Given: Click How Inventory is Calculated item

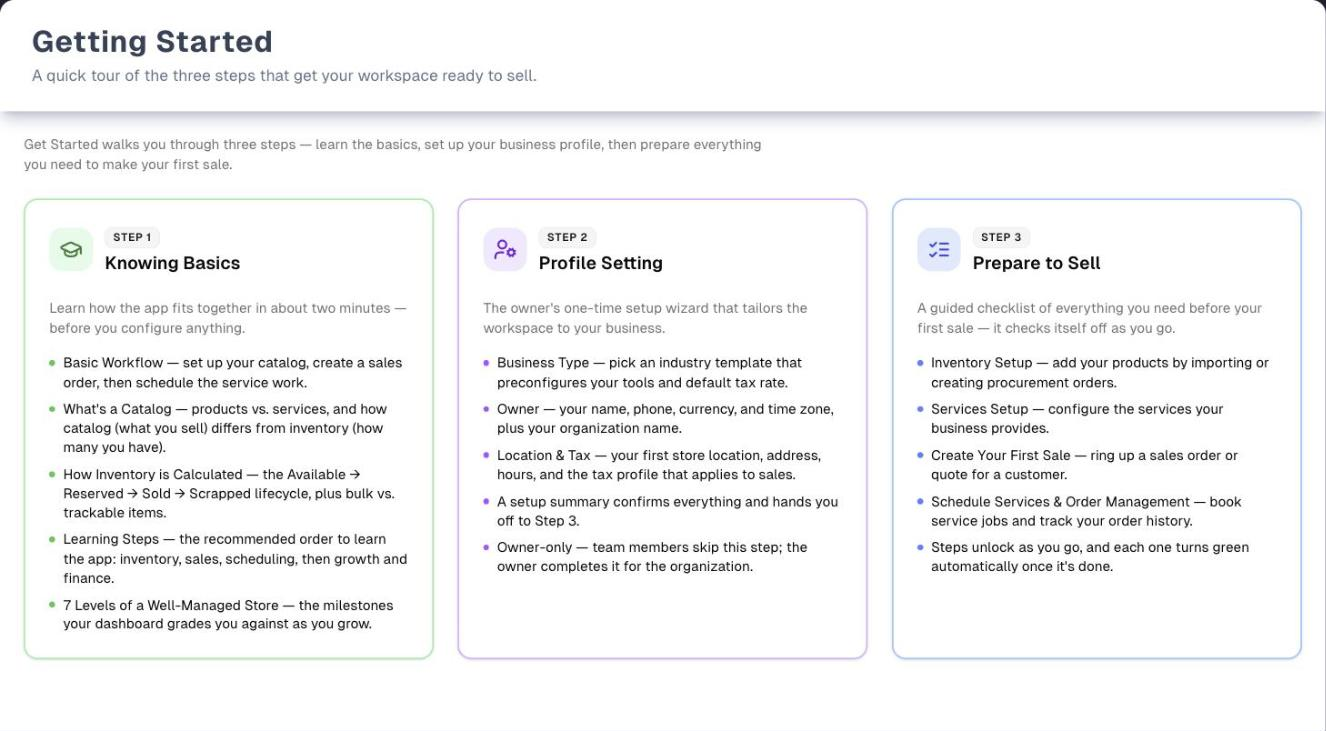Looking at the screenshot, I should click(x=229, y=494).
